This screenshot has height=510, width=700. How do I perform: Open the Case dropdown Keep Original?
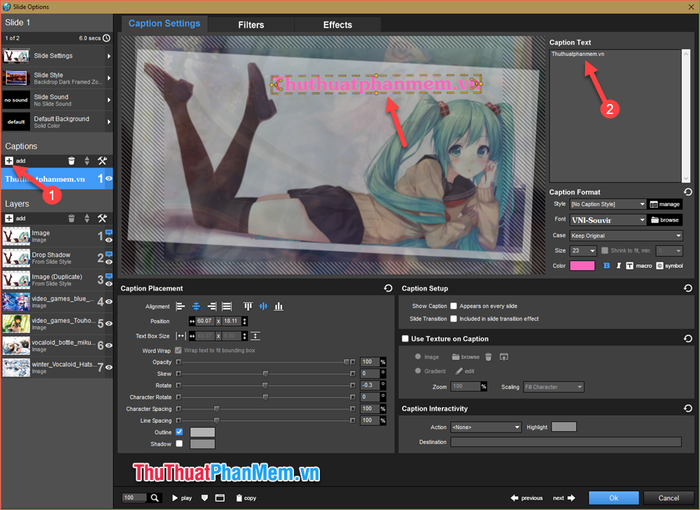[x=626, y=235]
